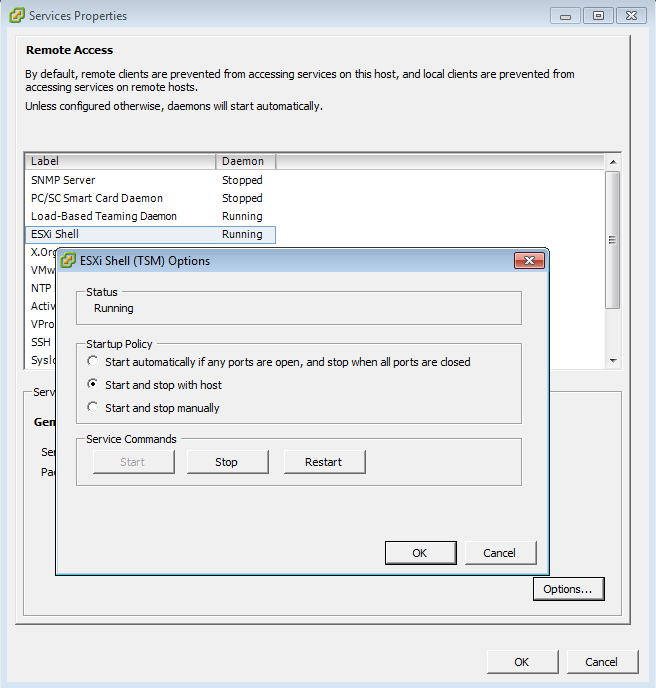Choose Start and stop with host
This screenshot has width=656, height=688.
(x=93, y=385)
